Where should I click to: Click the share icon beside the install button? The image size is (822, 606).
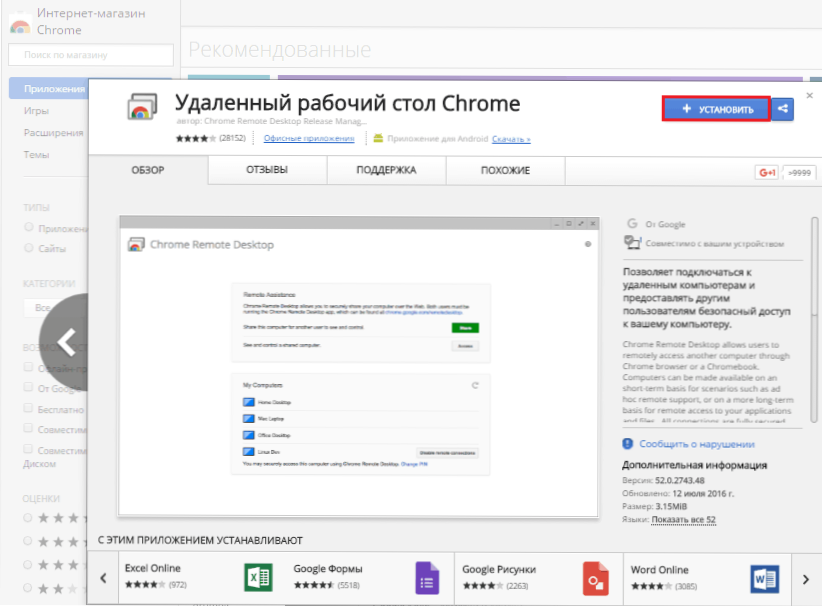783,108
